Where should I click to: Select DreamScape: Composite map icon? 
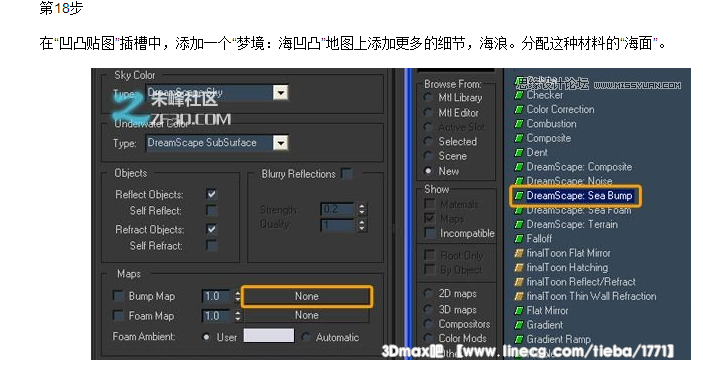point(519,167)
